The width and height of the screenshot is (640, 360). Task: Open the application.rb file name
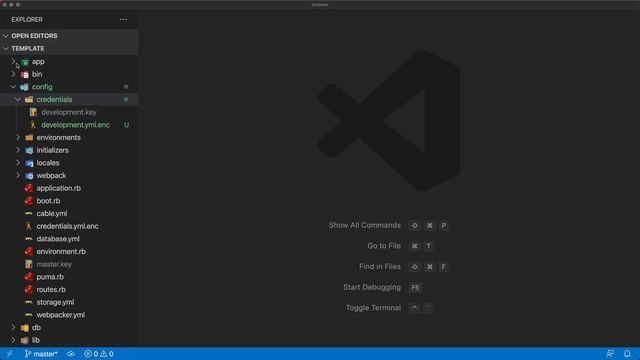tap(59, 188)
